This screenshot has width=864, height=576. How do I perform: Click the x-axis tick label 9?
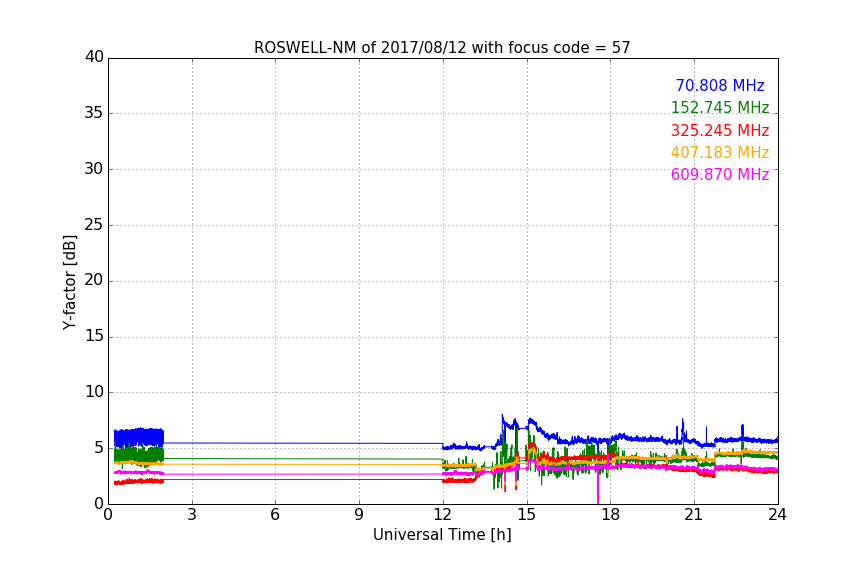pyautogui.click(x=359, y=515)
